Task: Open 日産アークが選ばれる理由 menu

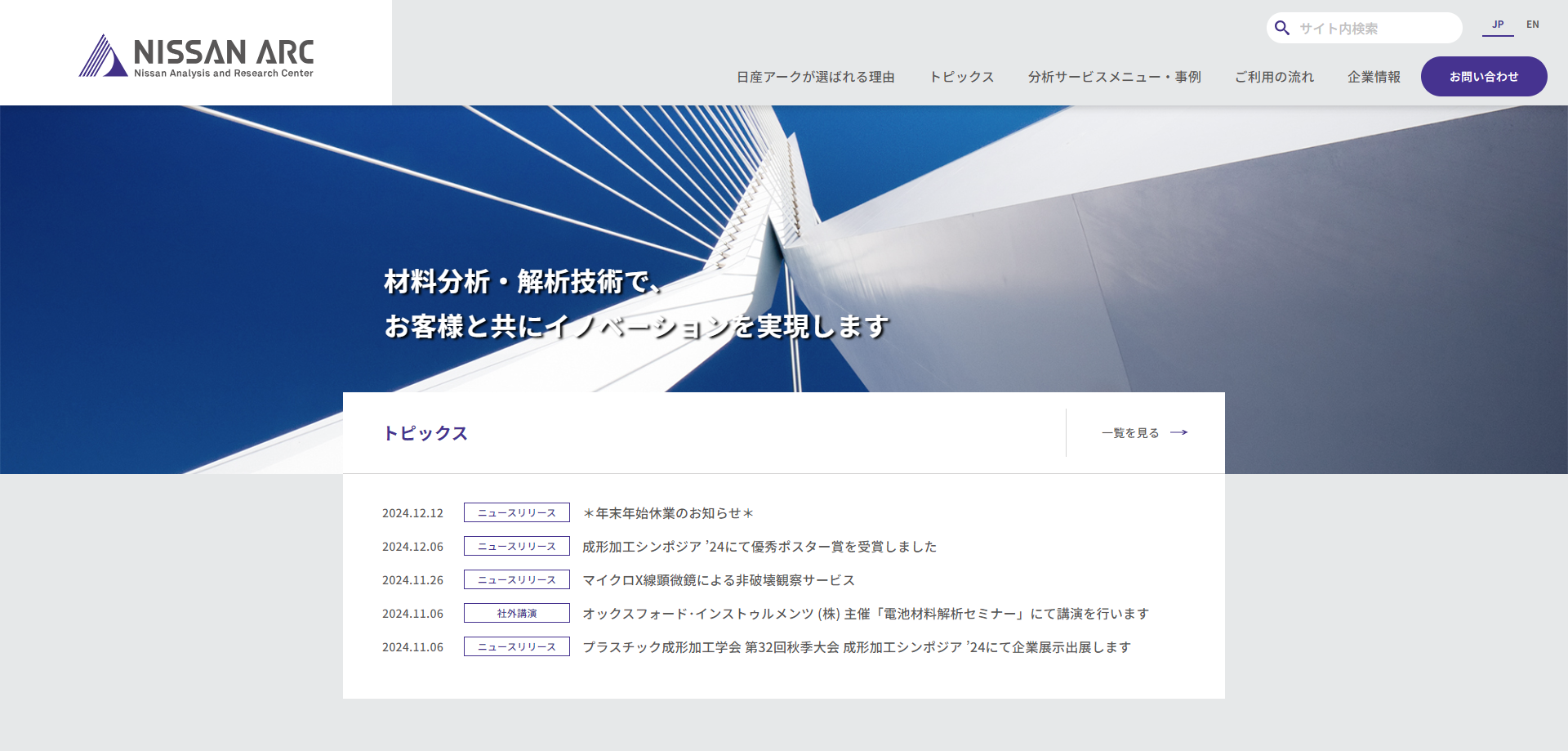Action: pos(815,77)
